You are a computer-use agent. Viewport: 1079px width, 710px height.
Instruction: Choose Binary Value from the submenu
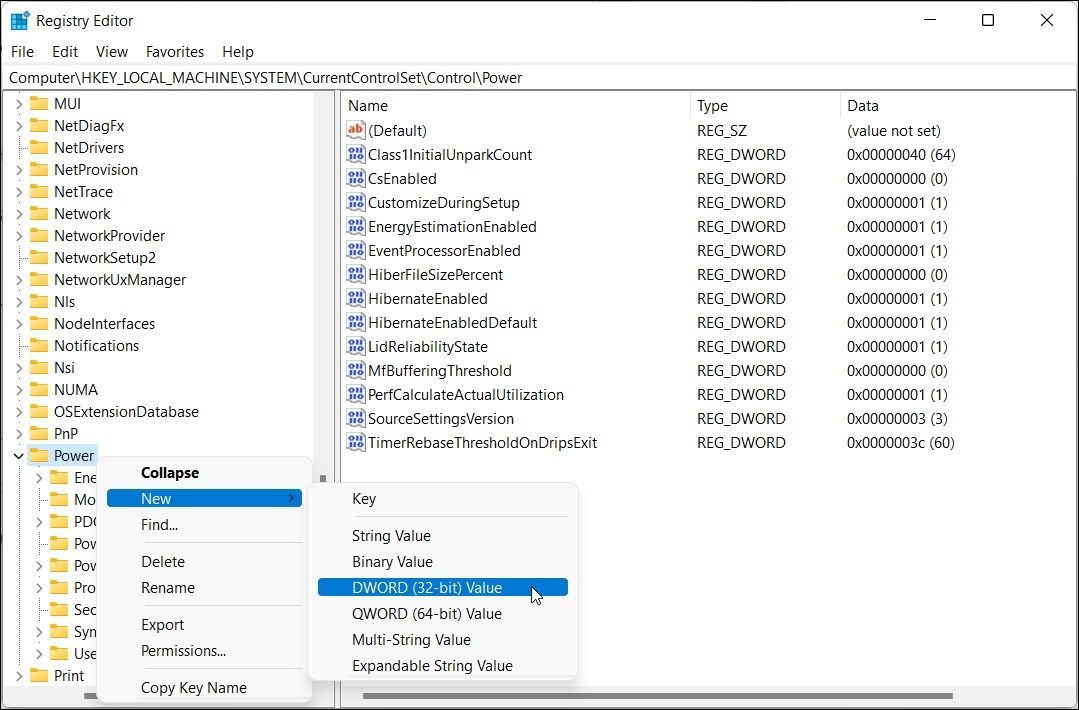pos(442,562)
